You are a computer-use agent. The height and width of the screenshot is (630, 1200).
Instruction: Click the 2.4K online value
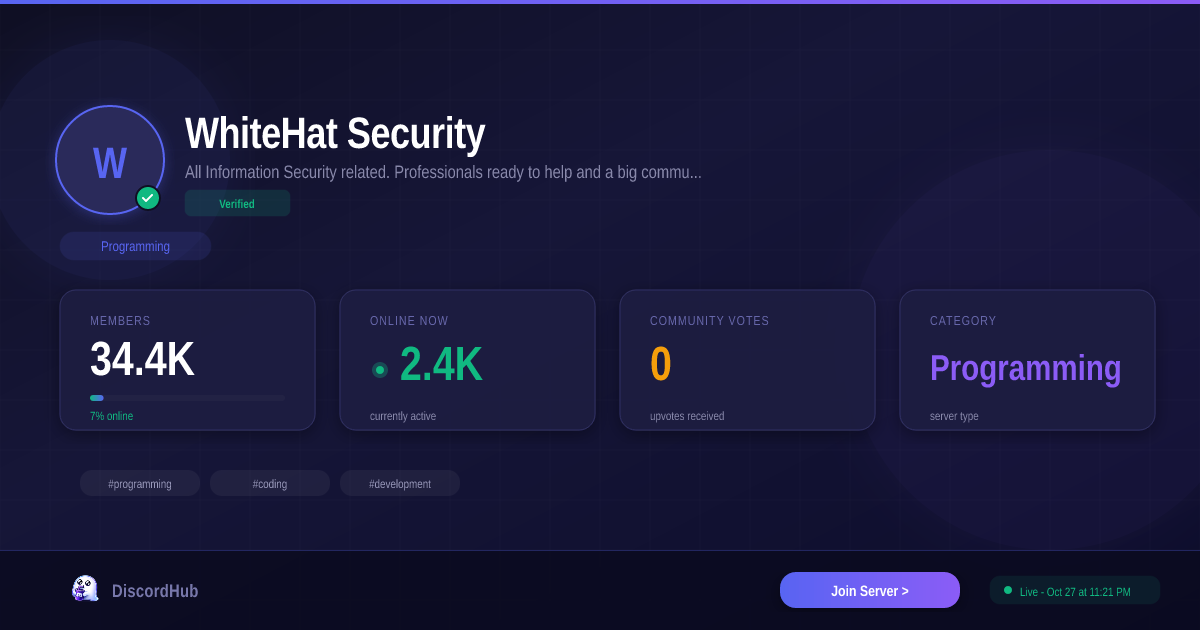[x=441, y=364]
